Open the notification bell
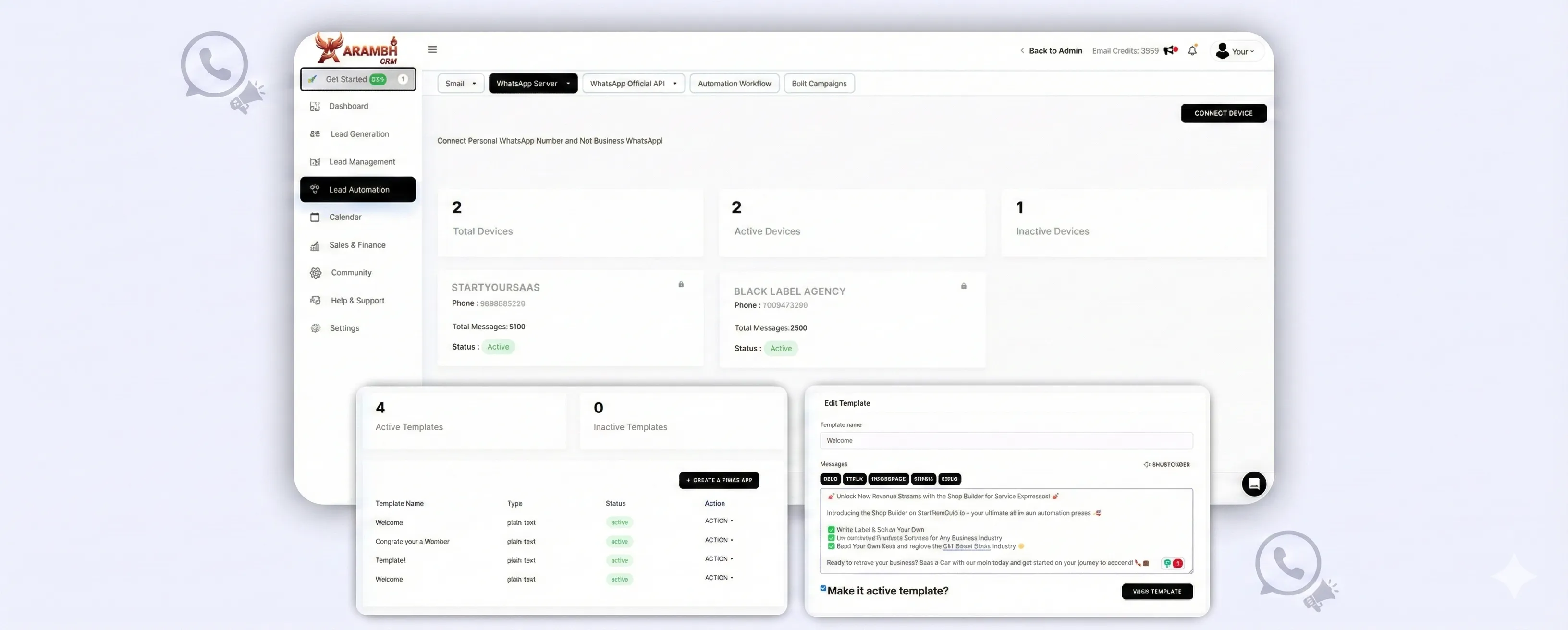1568x630 pixels. [x=1192, y=51]
